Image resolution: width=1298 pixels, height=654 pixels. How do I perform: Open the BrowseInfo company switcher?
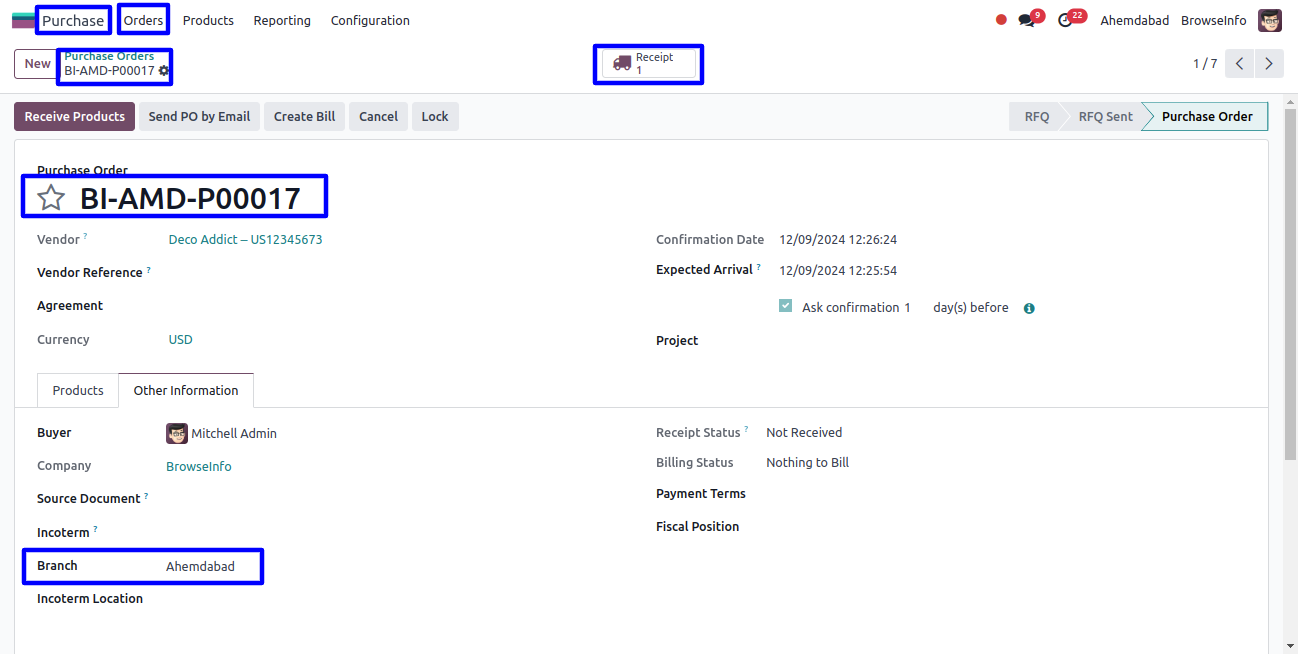[1213, 20]
